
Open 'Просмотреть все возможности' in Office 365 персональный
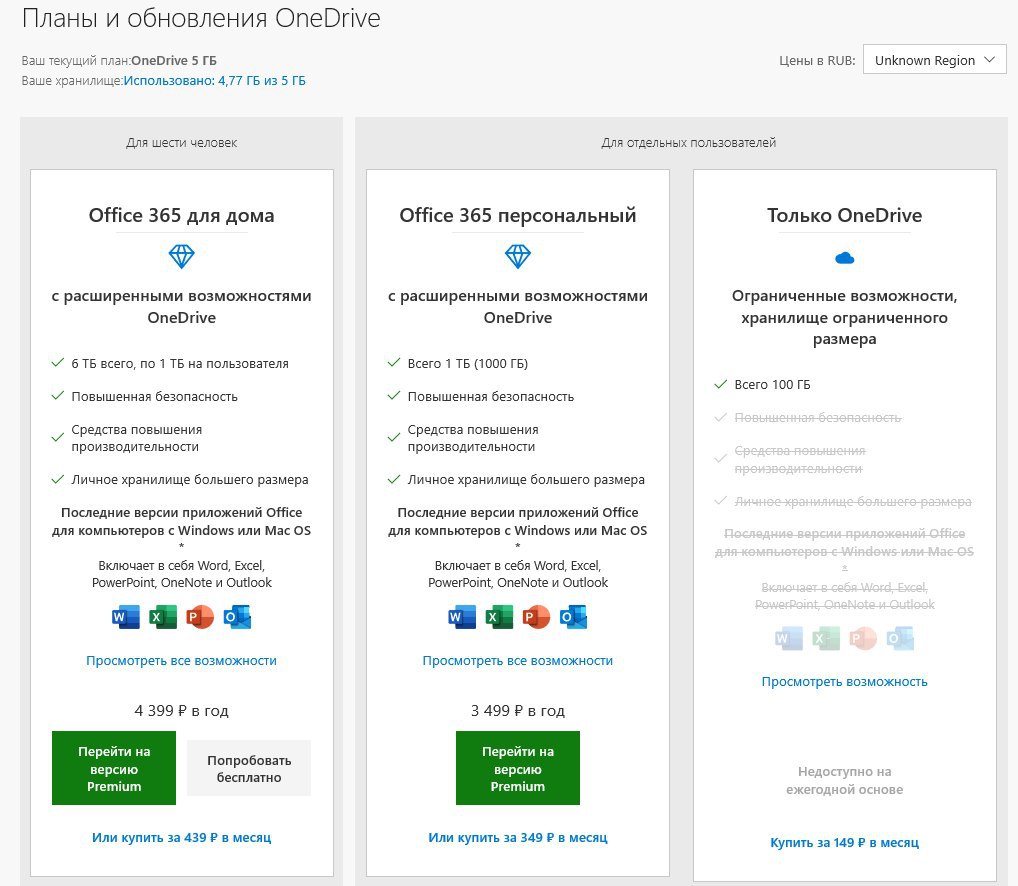pyautogui.click(x=518, y=661)
